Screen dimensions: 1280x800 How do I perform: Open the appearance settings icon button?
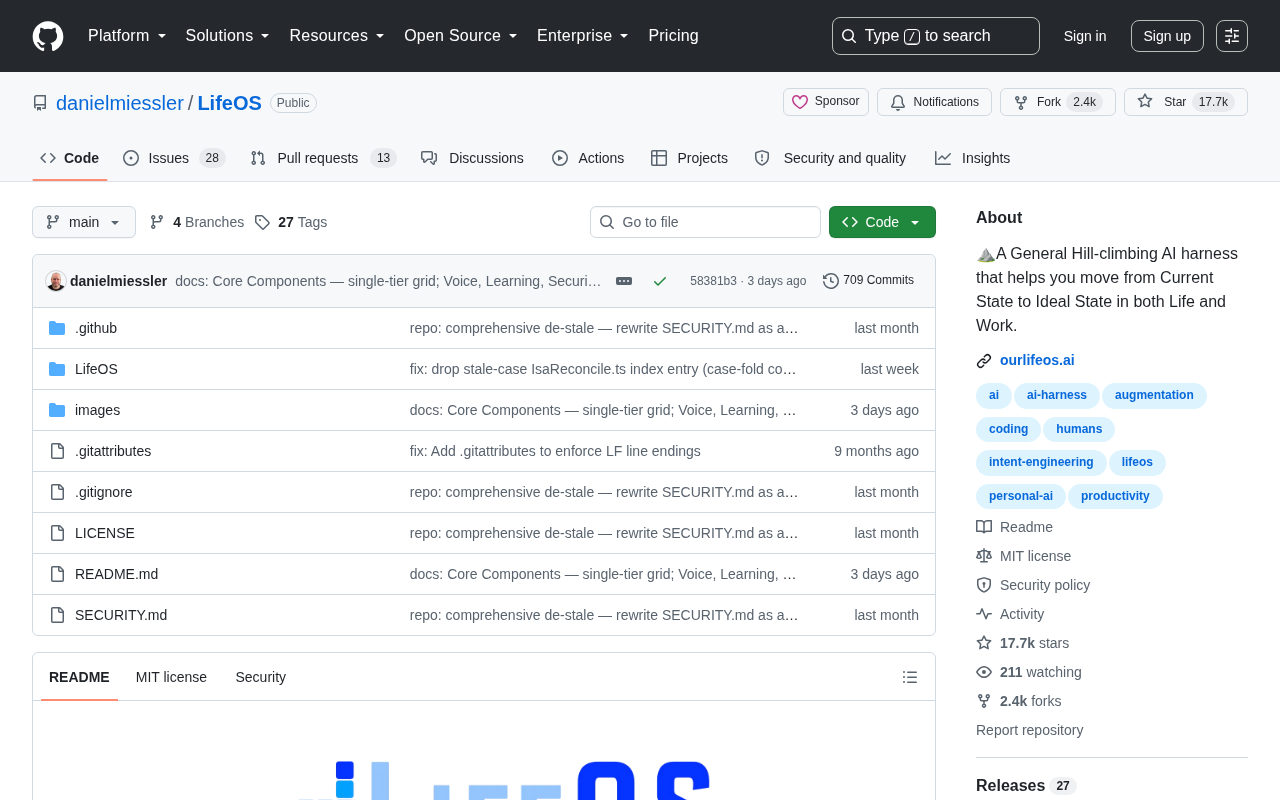tap(1232, 36)
